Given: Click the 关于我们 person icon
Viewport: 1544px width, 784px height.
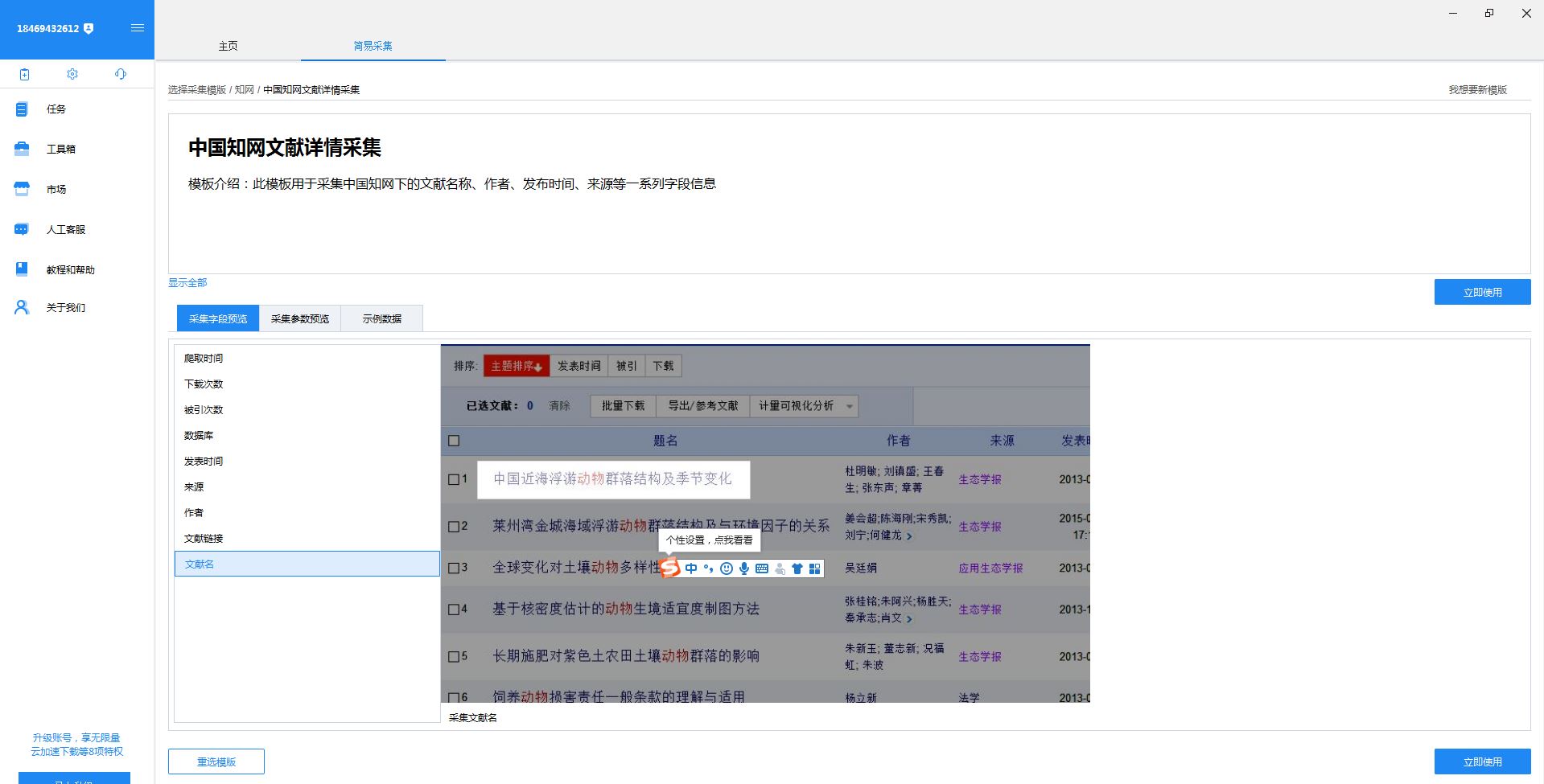Looking at the screenshot, I should pos(22,307).
